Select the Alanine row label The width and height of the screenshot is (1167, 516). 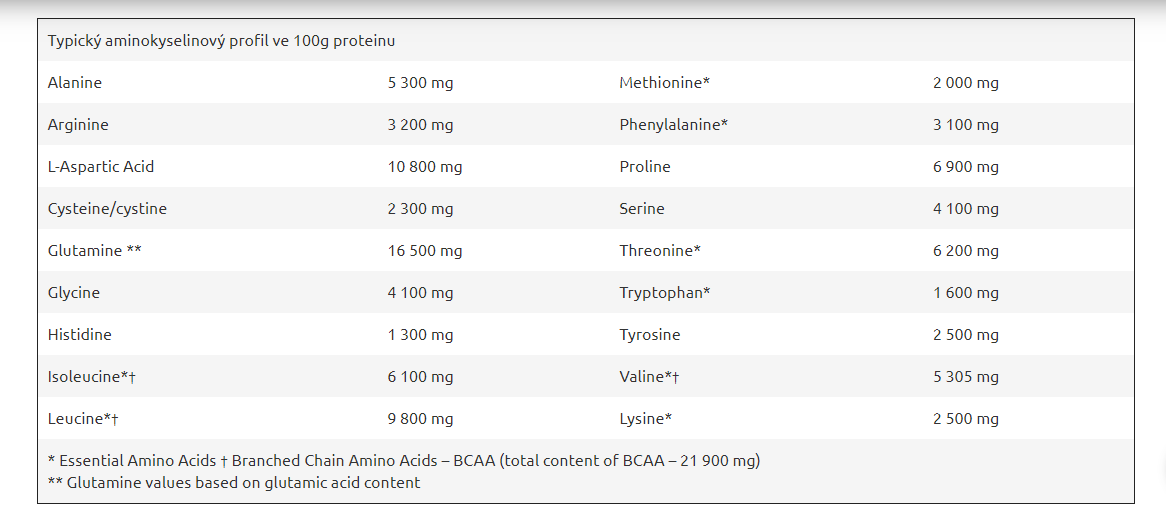[x=74, y=83]
